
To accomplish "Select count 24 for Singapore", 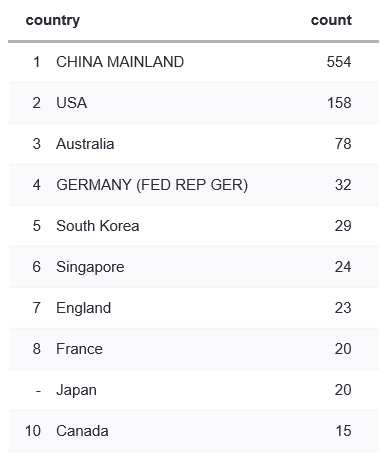I will [x=343, y=267].
